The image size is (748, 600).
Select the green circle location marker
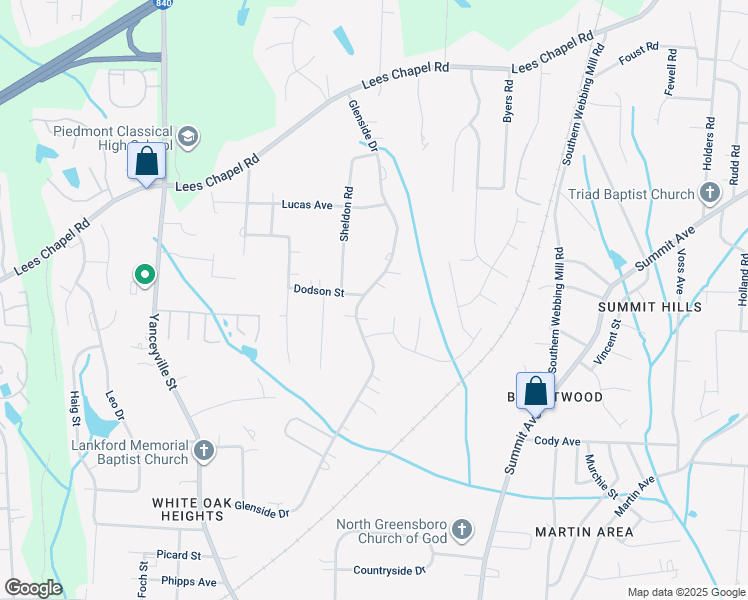tap(145, 276)
